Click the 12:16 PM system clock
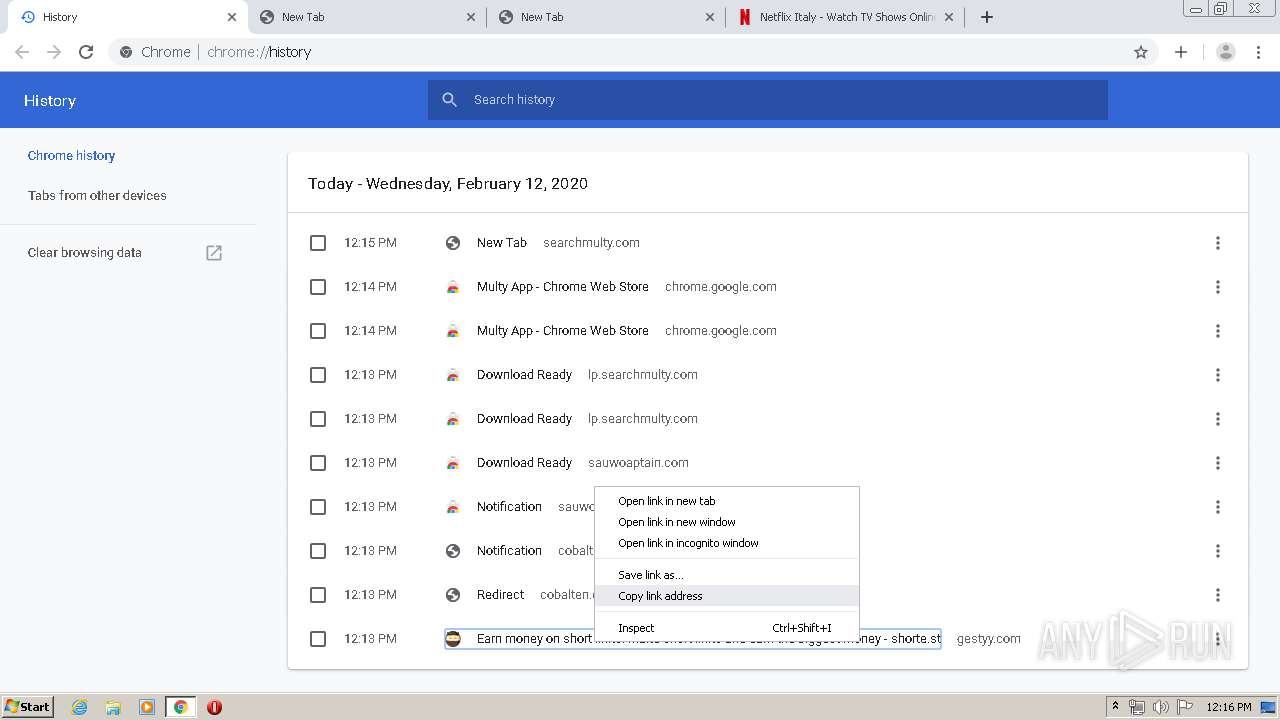Screen dimensions: 1280x720 coord(1229,707)
